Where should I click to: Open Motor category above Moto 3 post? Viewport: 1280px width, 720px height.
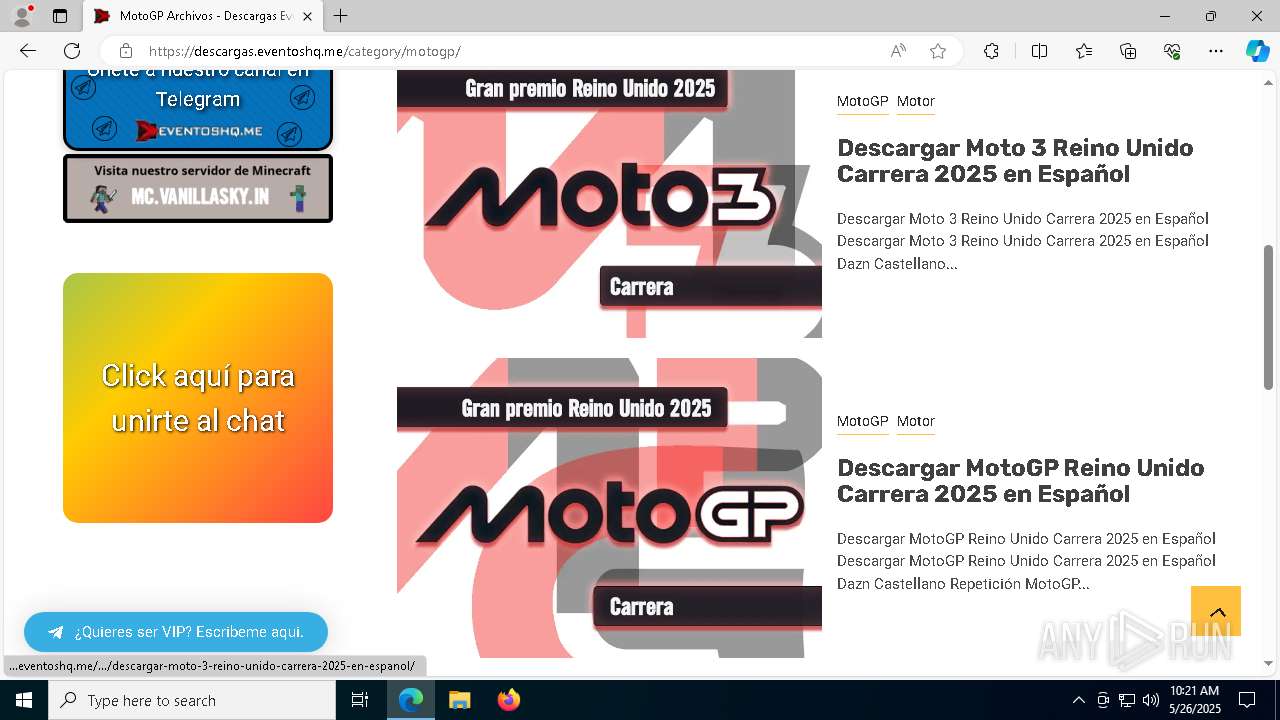click(x=916, y=101)
